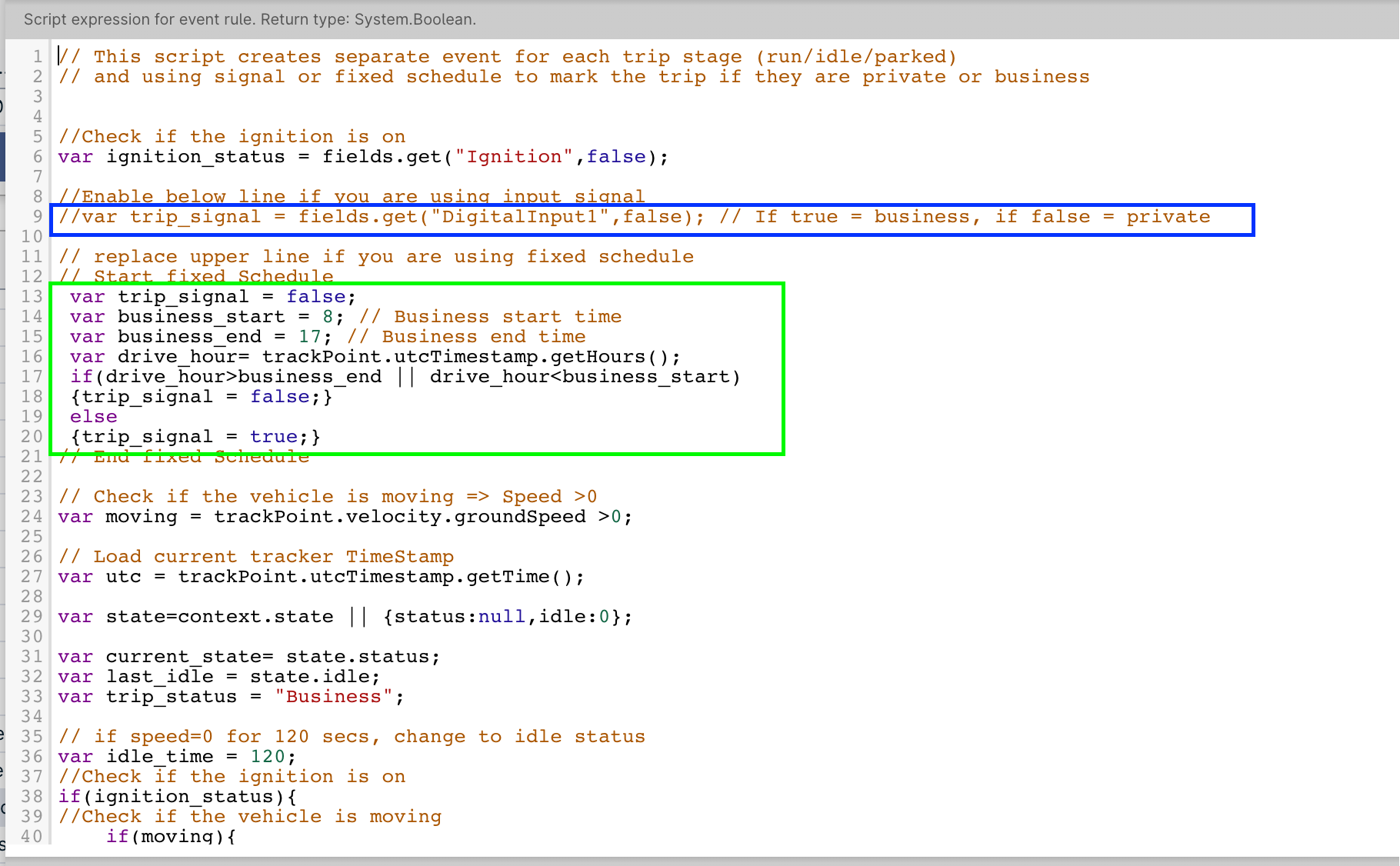
Task: Click the 'var trip_status = "Business"' line
Action: pos(232,697)
